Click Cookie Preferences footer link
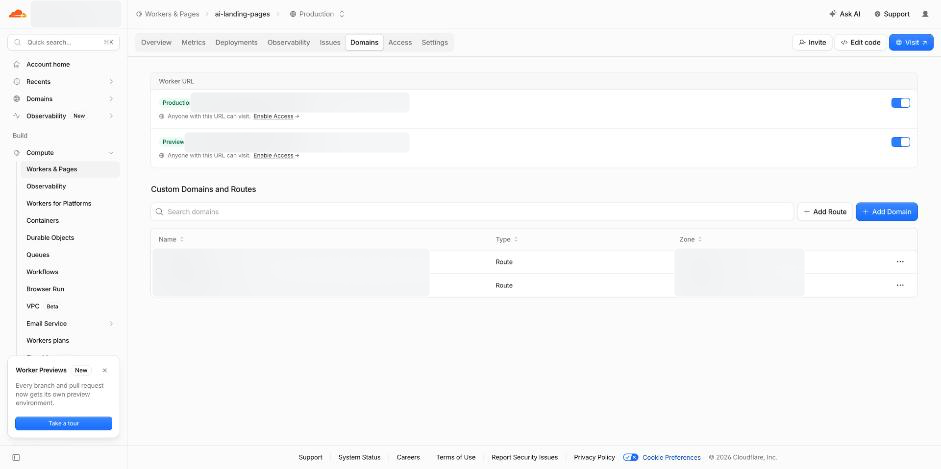Screen dimensions: 941x469 [x=672, y=458]
